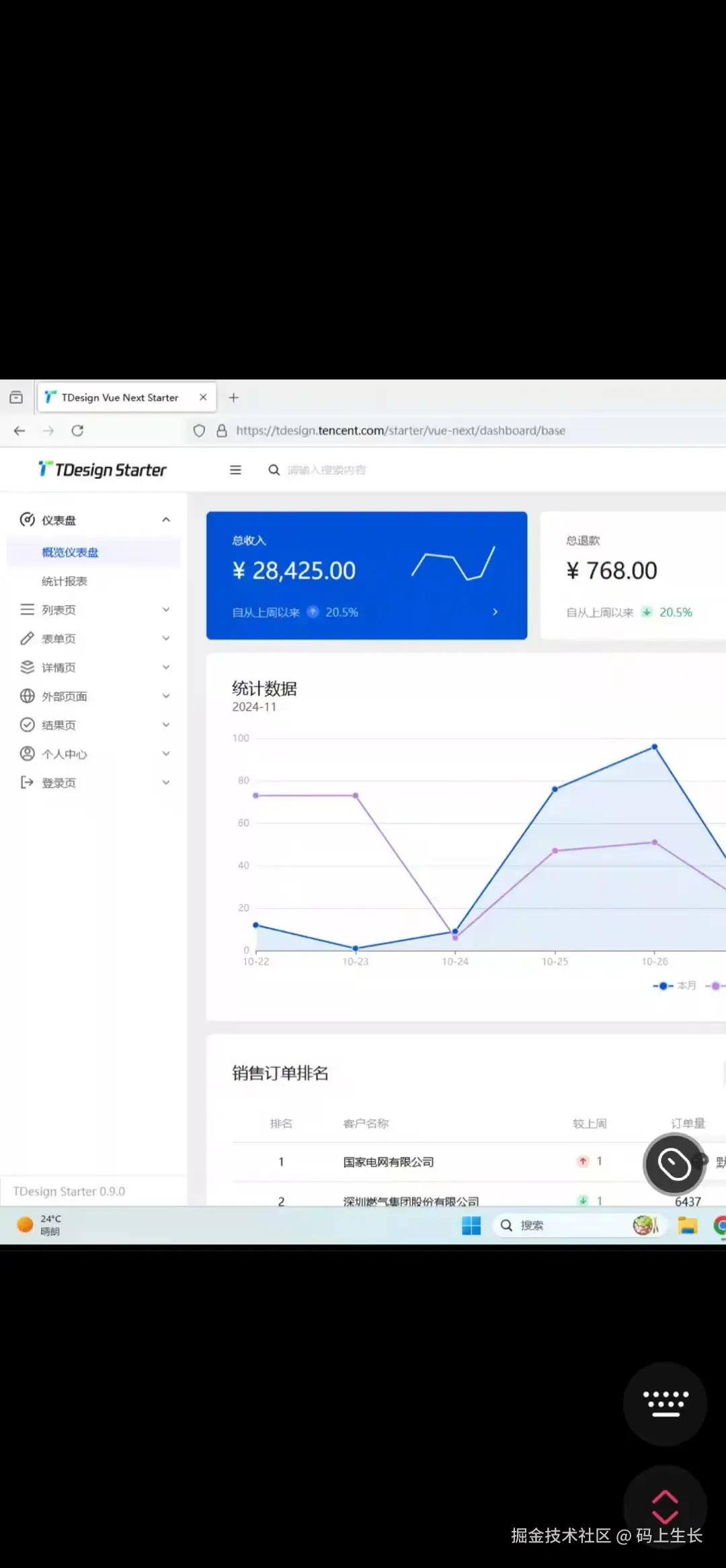Expand the 个人中心 chevron
The width and height of the screenshot is (726, 1568).
[166, 754]
